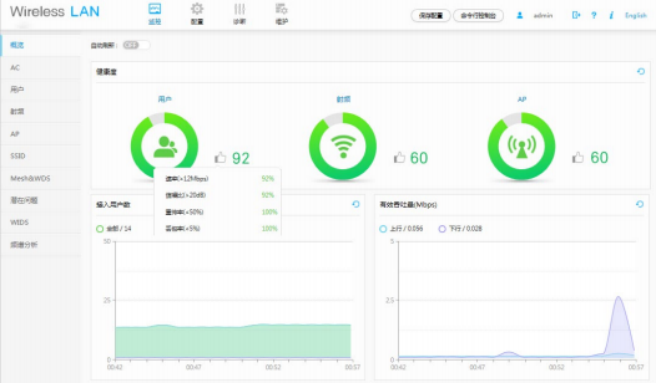Screen dimensions: 657x383
Task: Select SSID in the sidebar
Action: click(x=41, y=156)
